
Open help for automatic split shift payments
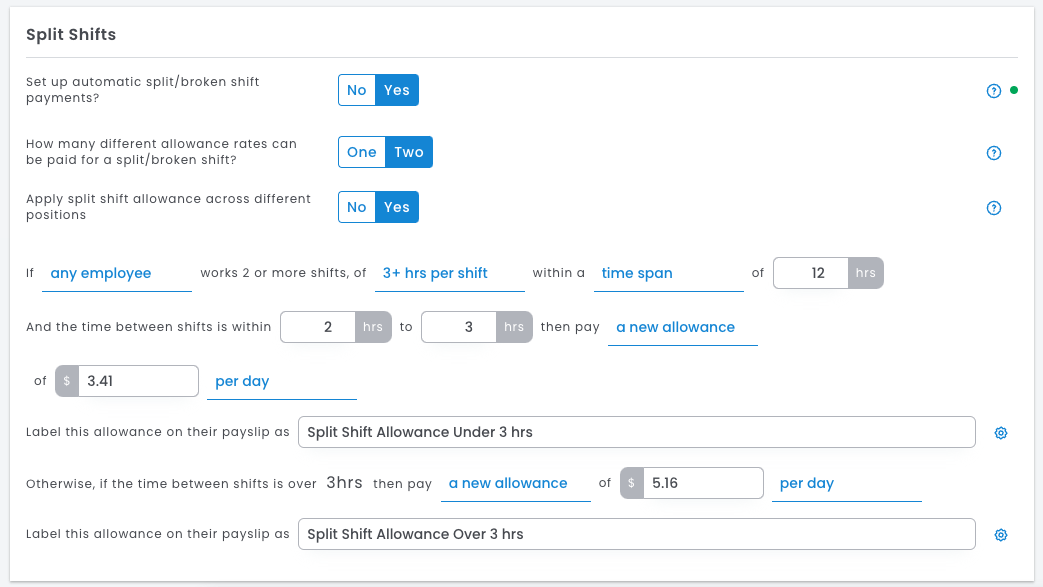point(993,91)
